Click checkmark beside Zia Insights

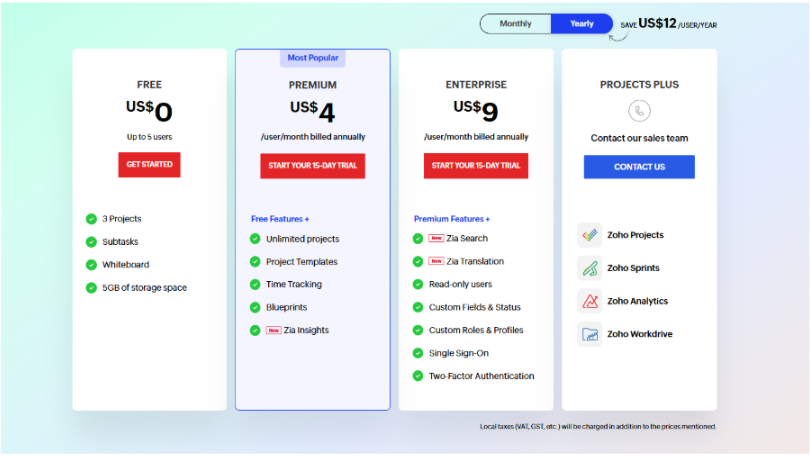point(255,330)
